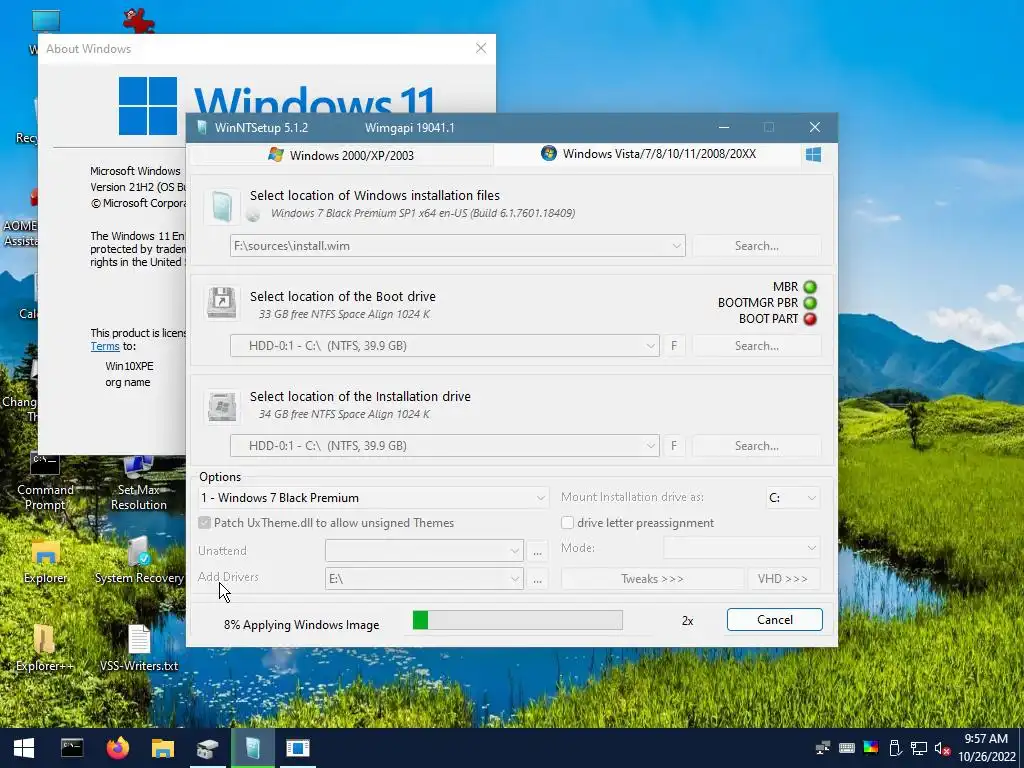
Task: Close the About Windows dialog
Action: (x=481, y=48)
